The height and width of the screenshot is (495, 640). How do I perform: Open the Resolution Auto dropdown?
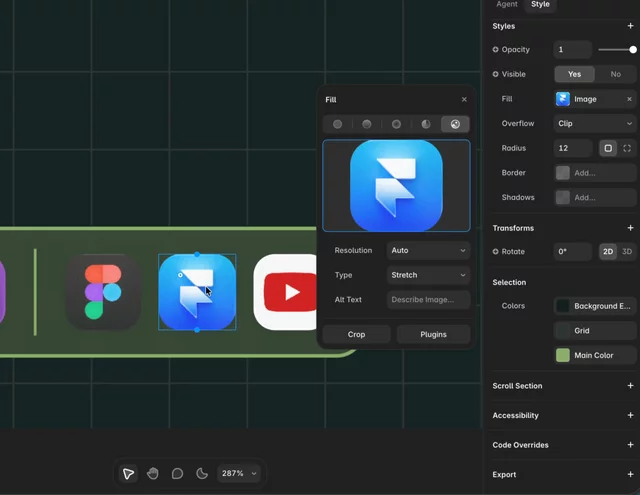(428, 250)
